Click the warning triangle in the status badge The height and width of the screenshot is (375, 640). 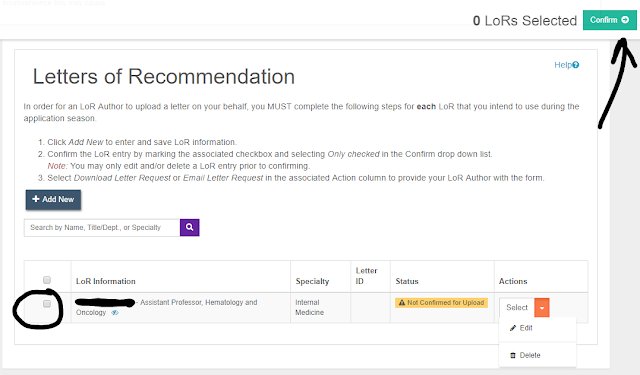tap(402, 303)
